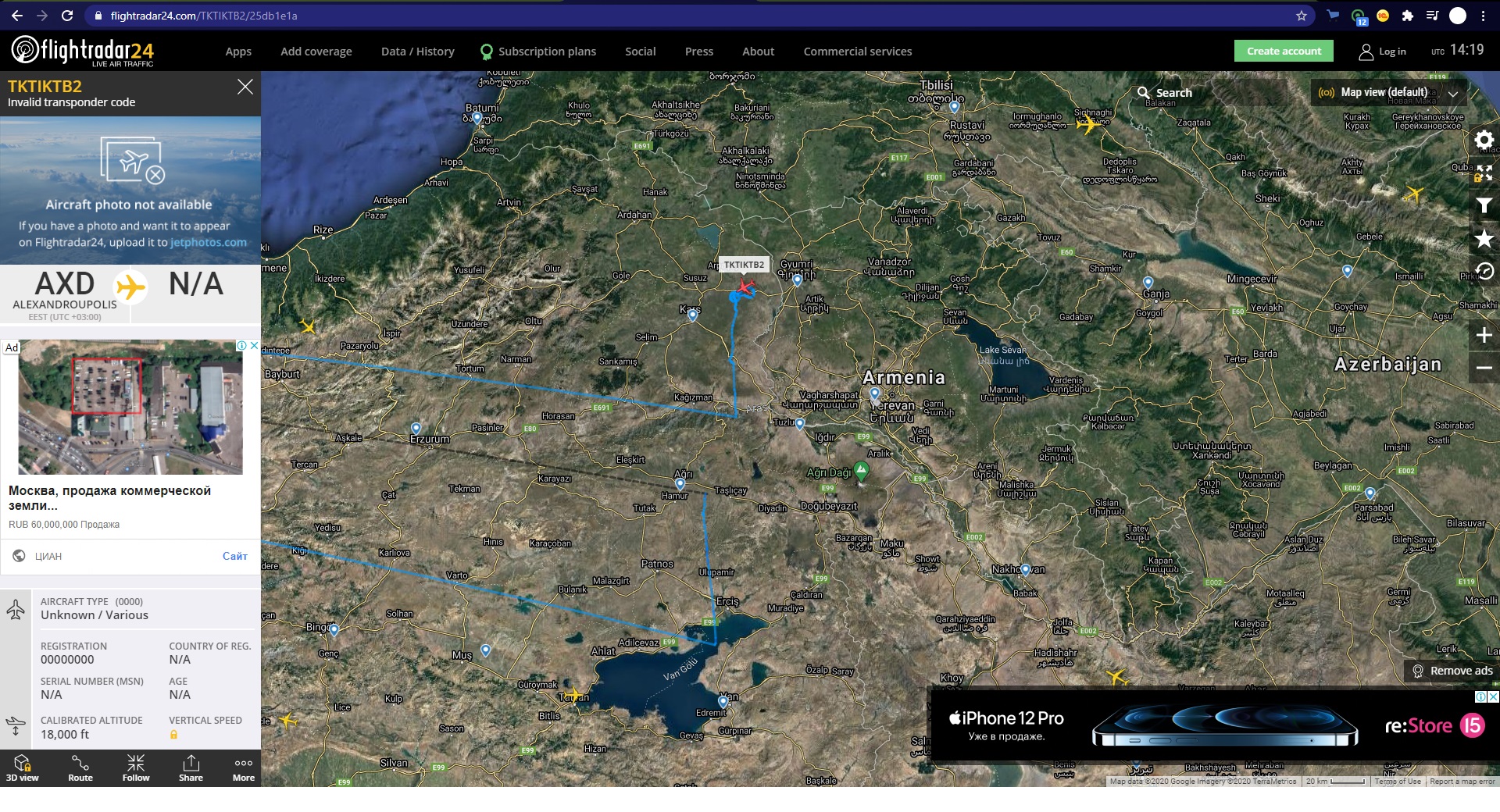Open the playback history clock icon

(x=1484, y=272)
